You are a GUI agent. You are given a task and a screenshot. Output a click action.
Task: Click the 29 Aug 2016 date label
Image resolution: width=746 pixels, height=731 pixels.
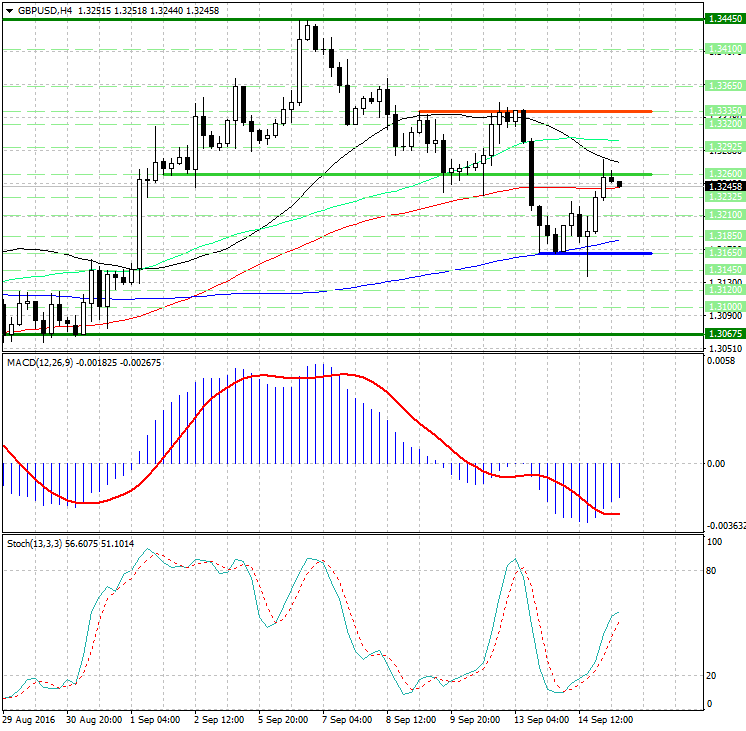coord(29,719)
